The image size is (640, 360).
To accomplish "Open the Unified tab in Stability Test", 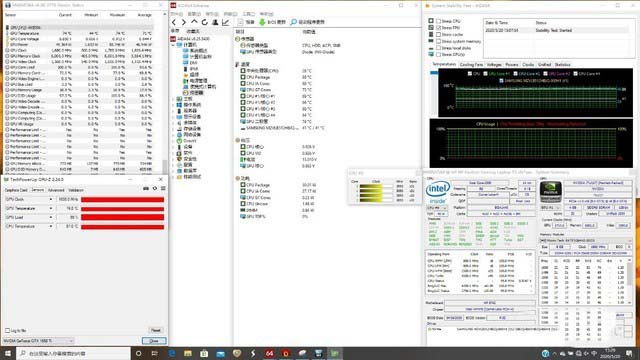I will coord(544,64).
